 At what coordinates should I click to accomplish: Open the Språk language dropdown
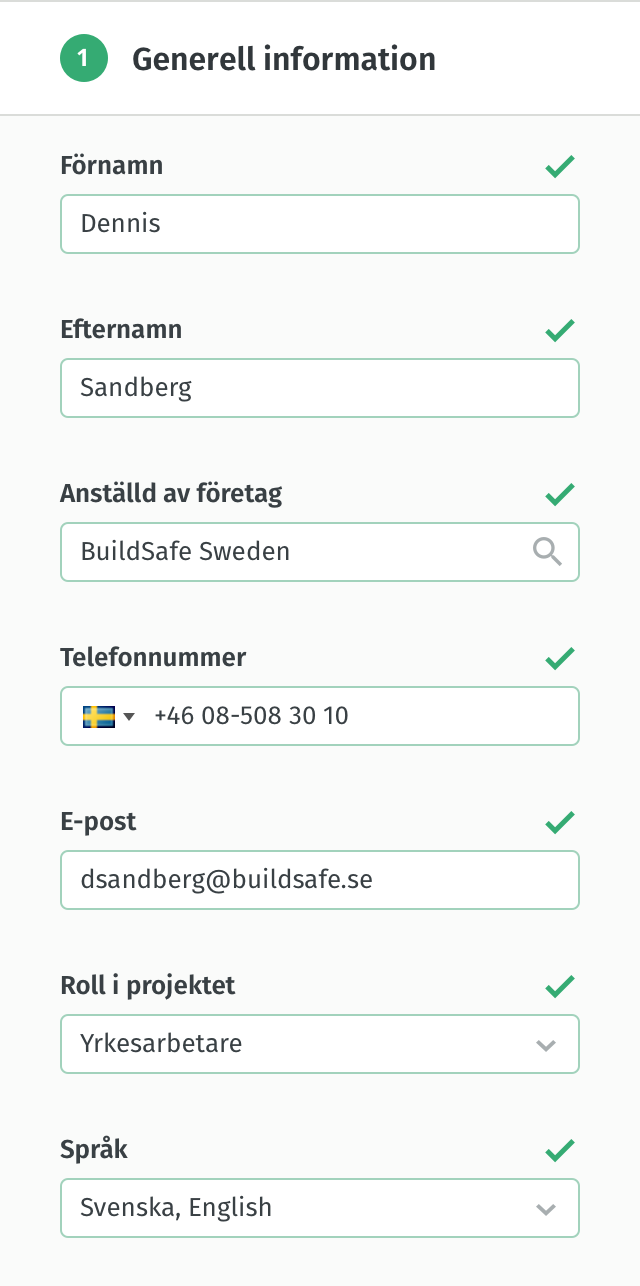[x=545, y=1209]
